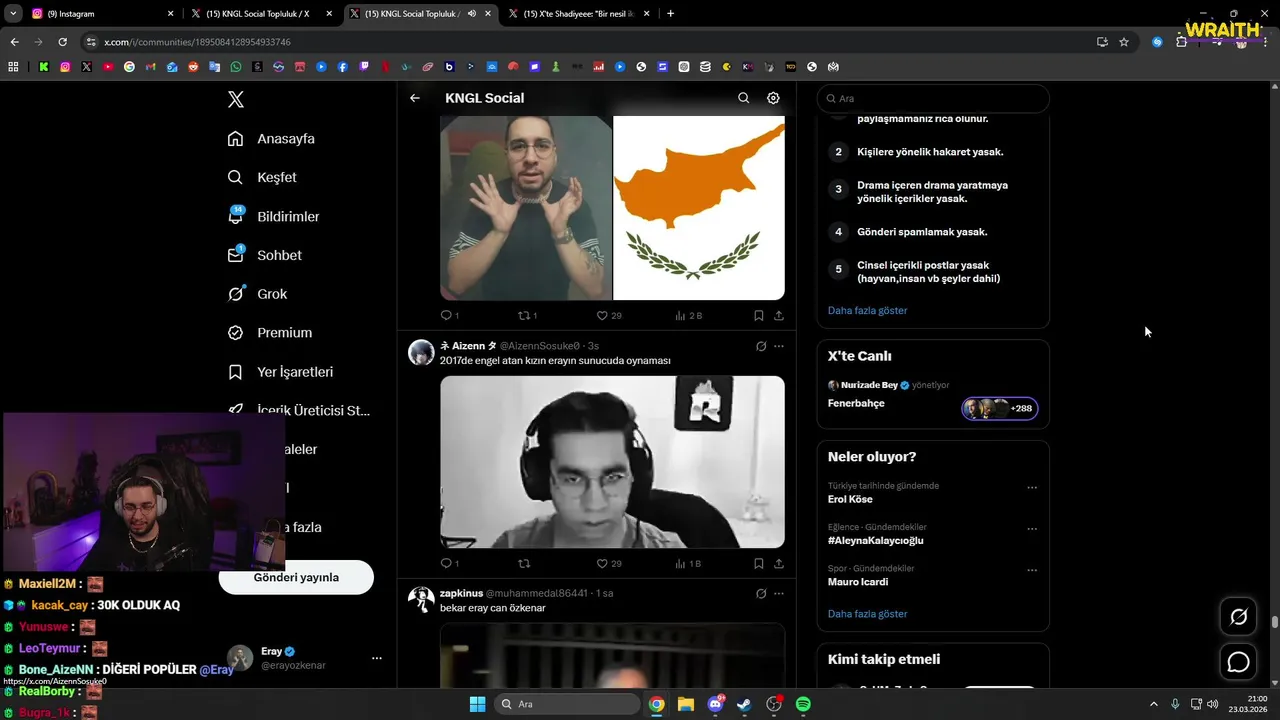The height and width of the screenshot is (720, 1280).
Task: Repost Aizenn's post
Action: pyautogui.click(x=524, y=564)
